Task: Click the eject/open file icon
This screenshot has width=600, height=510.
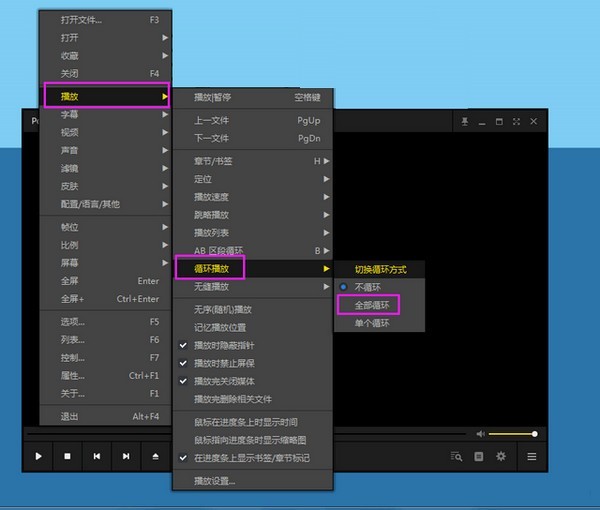Action: [155, 457]
